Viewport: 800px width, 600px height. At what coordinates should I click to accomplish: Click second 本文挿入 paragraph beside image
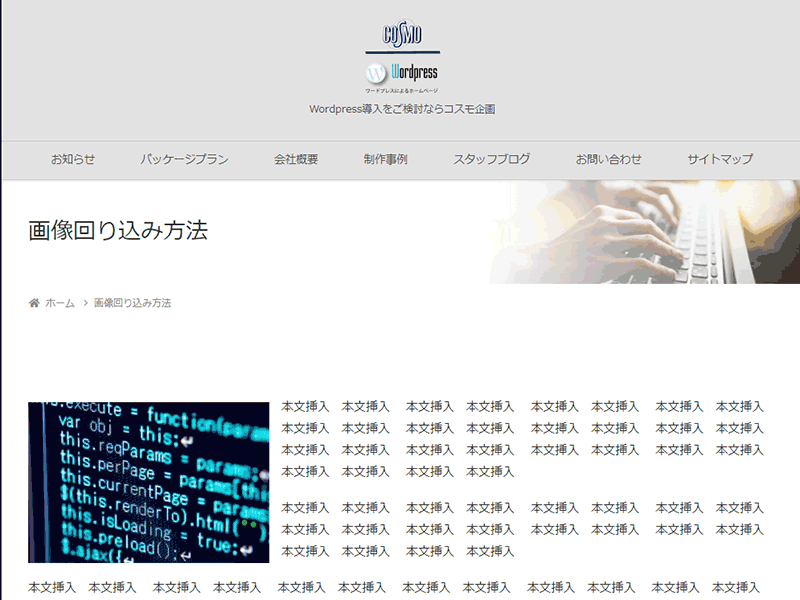click(x=522, y=529)
